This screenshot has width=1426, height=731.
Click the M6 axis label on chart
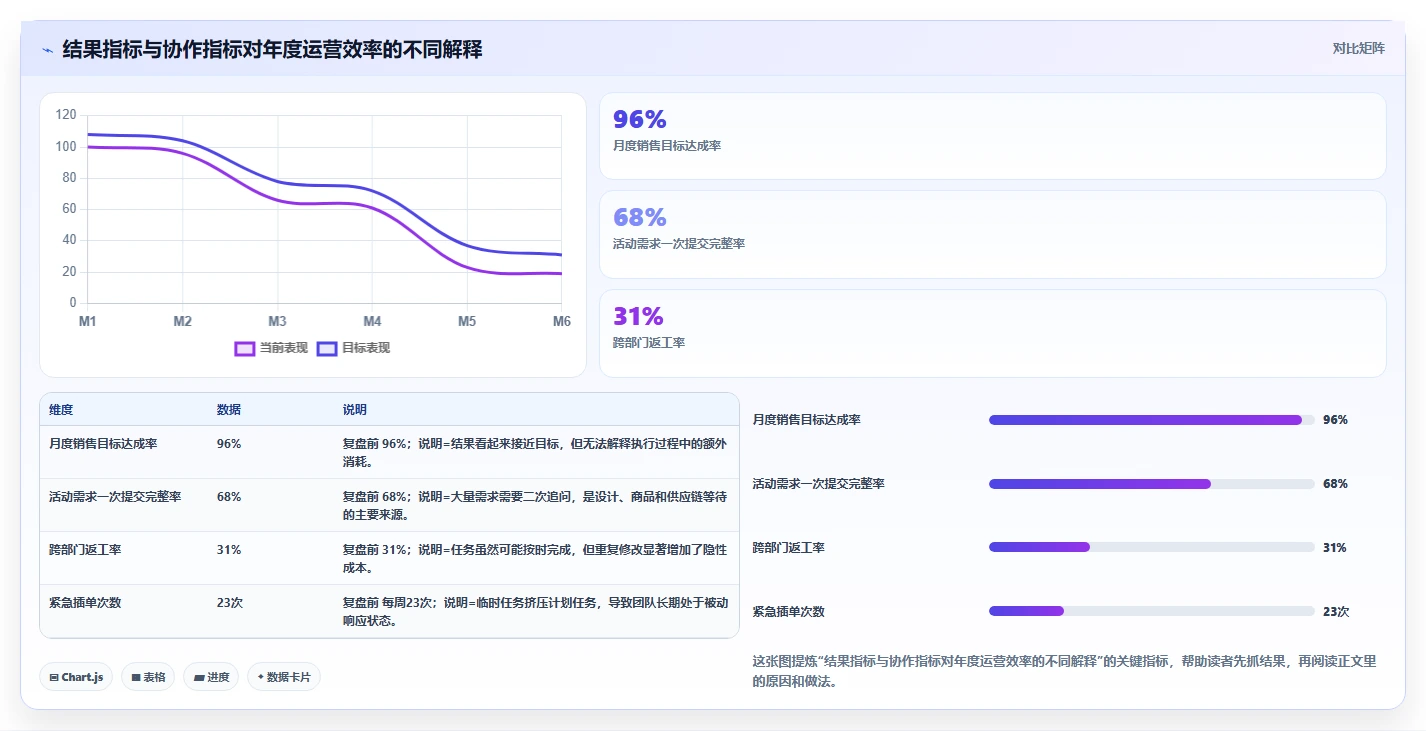click(x=562, y=321)
